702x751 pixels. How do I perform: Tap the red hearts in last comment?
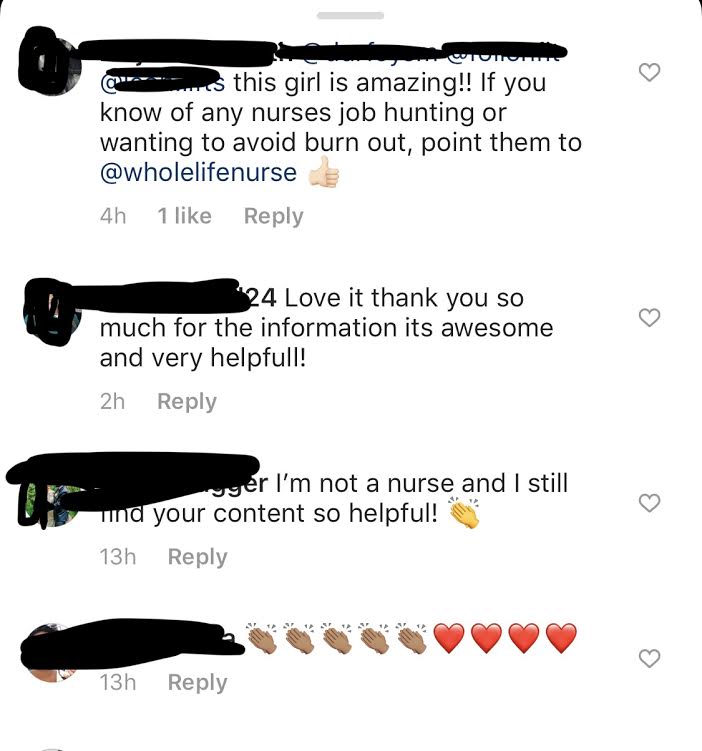[505, 638]
